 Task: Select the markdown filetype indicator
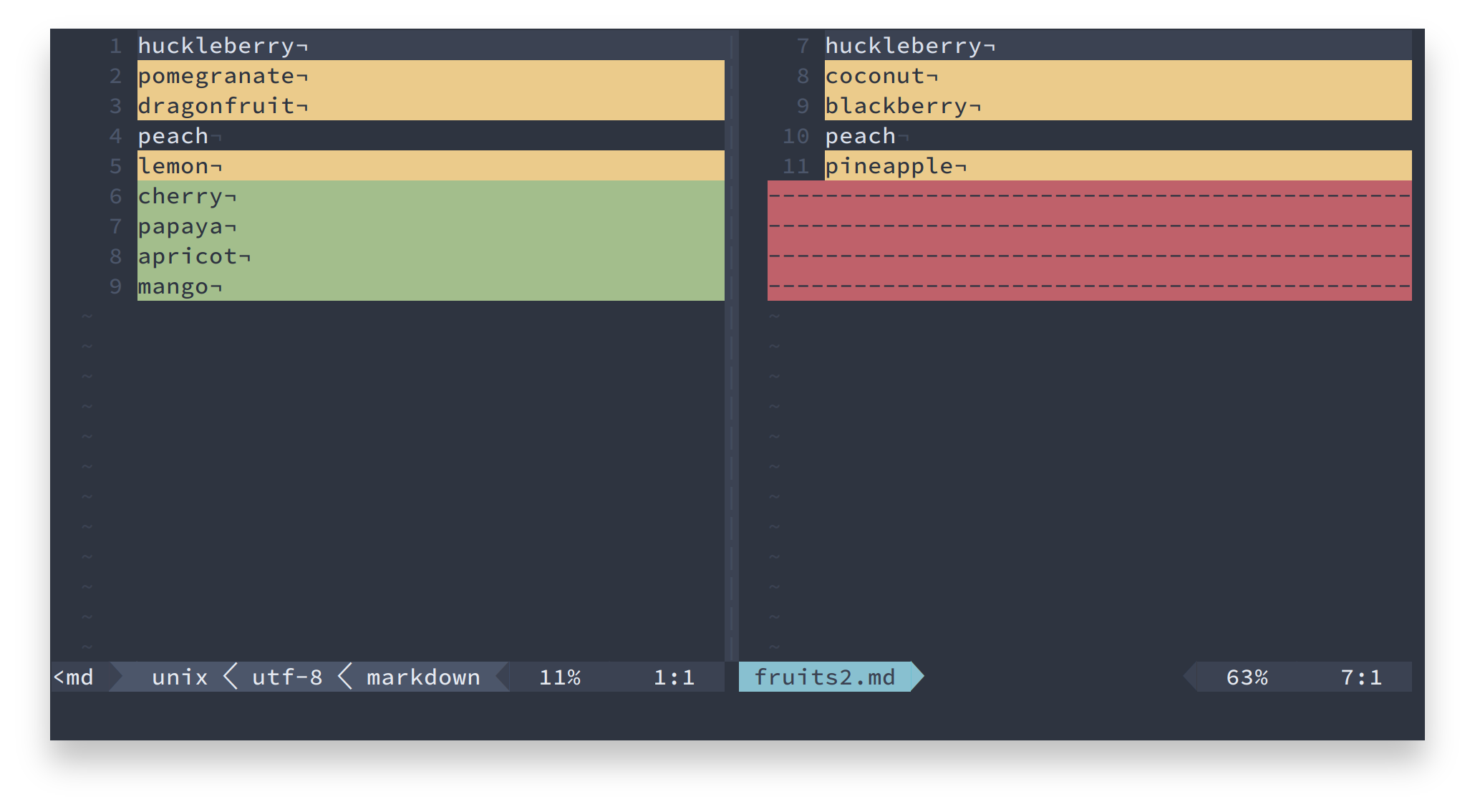[x=422, y=677]
